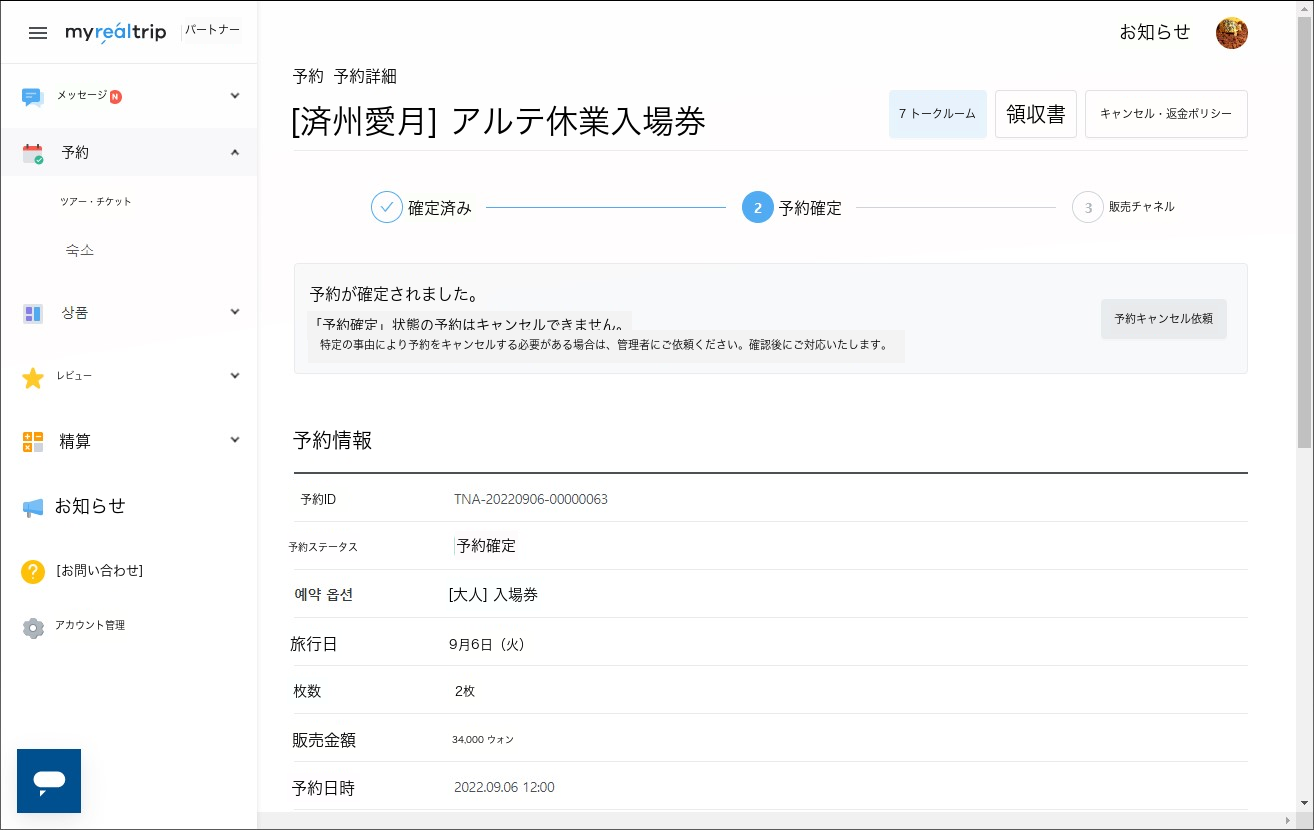The image size is (1314, 830).
Task: Click the step 2 予約確定 circle
Action: [758, 207]
